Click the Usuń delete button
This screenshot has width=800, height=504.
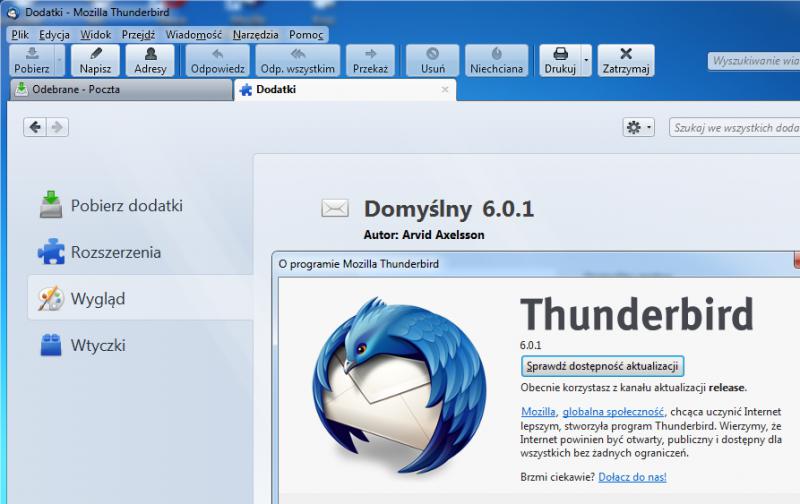pos(433,61)
